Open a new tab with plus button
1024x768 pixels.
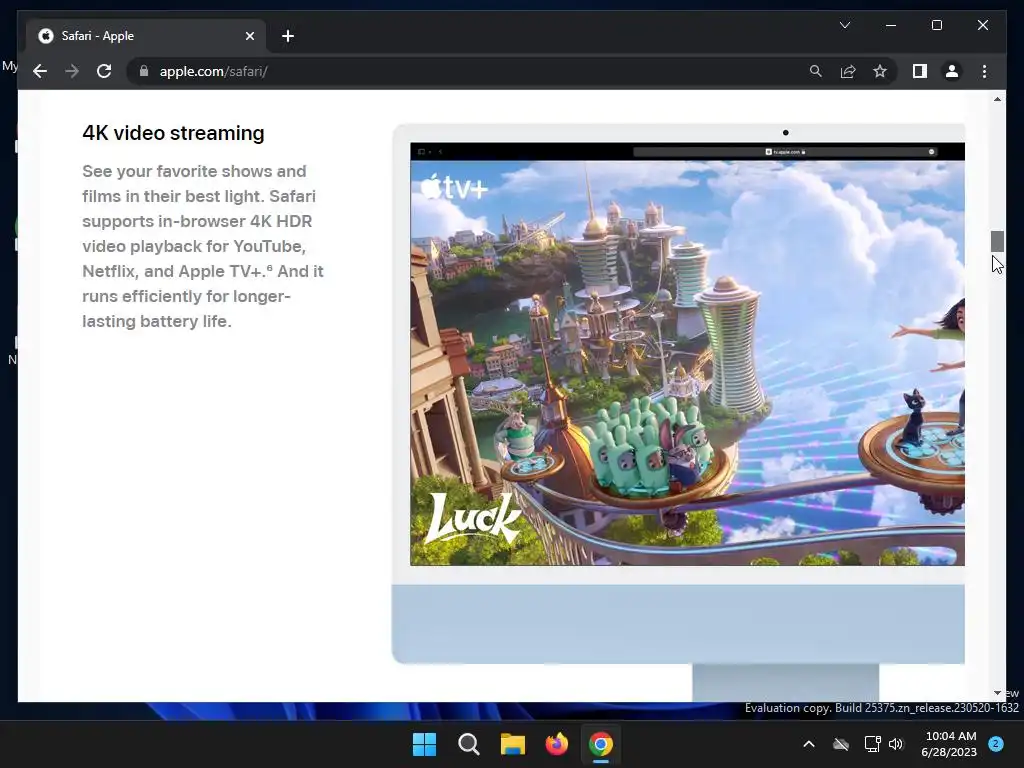pos(288,36)
